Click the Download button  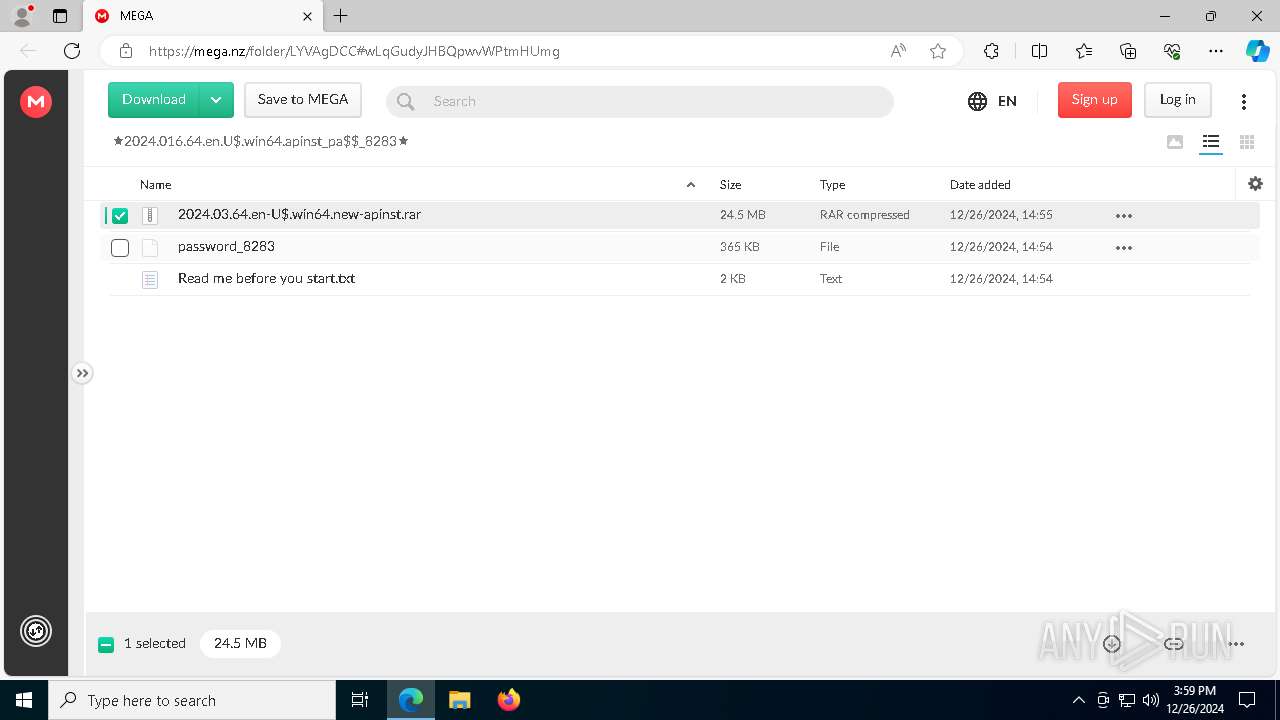(154, 100)
